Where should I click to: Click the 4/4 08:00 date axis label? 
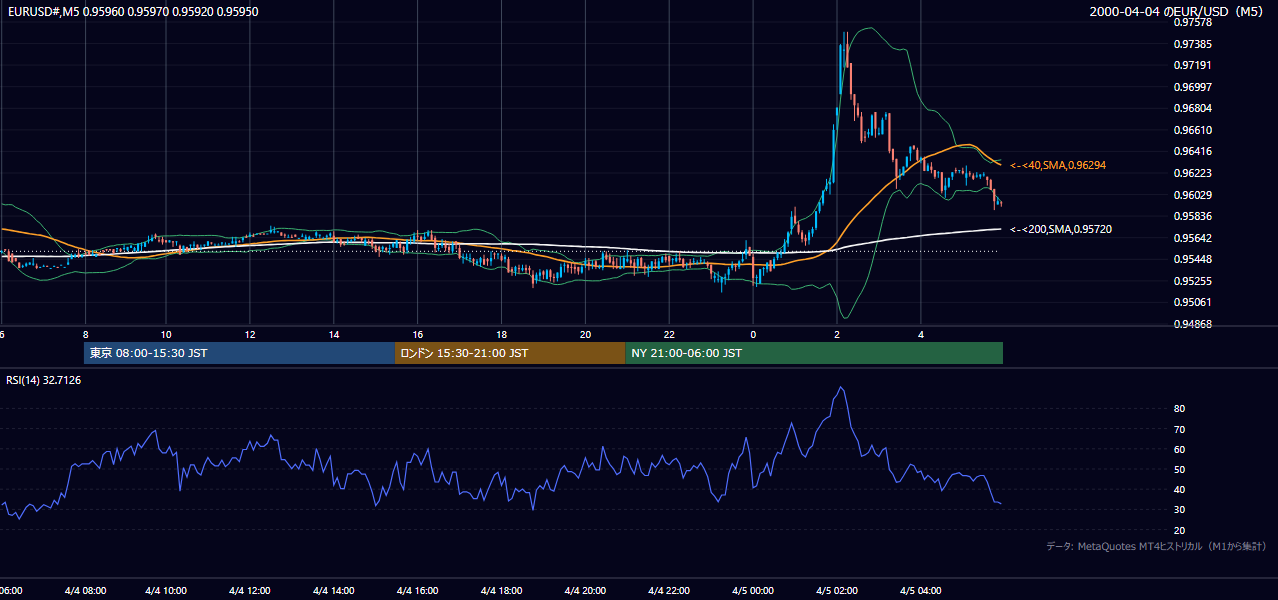84,591
